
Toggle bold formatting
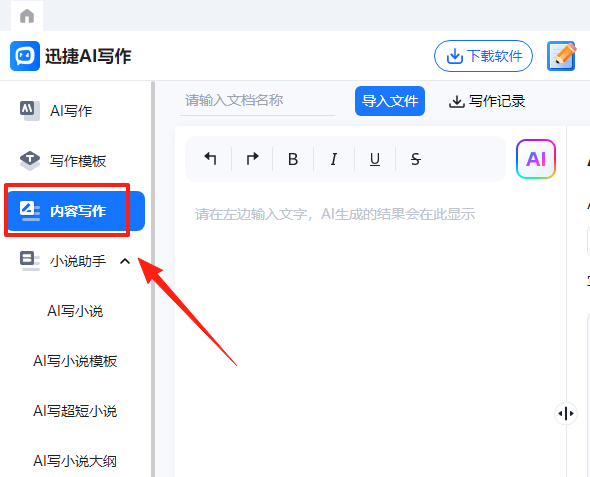pyautogui.click(x=293, y=159)
